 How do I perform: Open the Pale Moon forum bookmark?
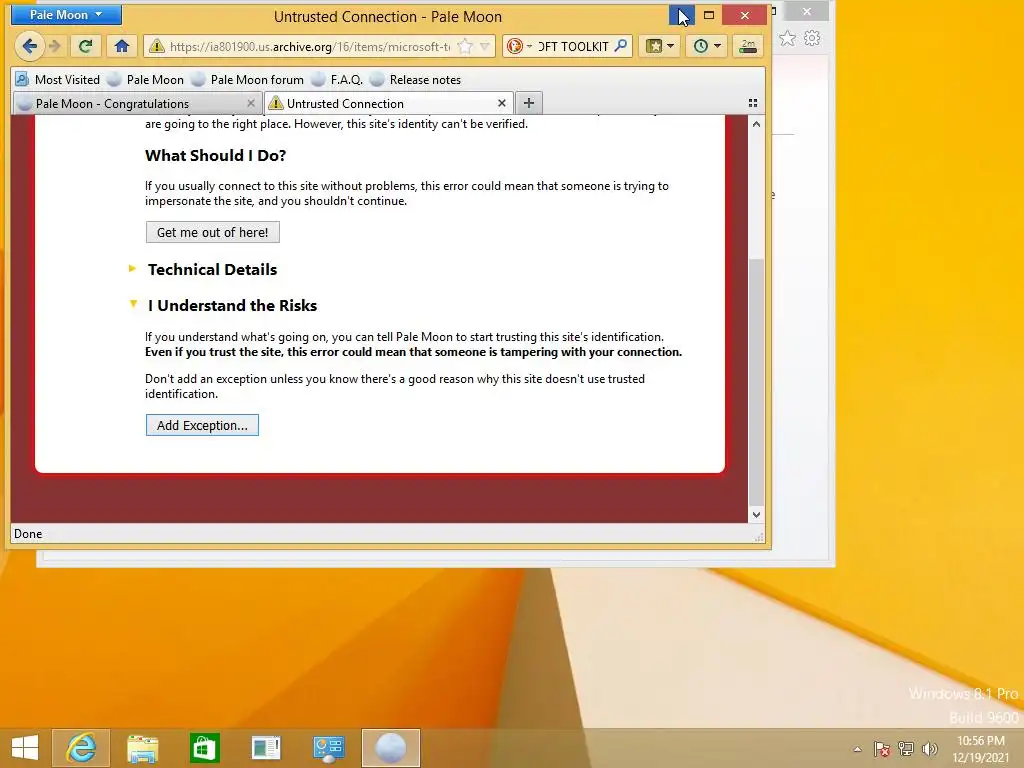coord(248,80)
